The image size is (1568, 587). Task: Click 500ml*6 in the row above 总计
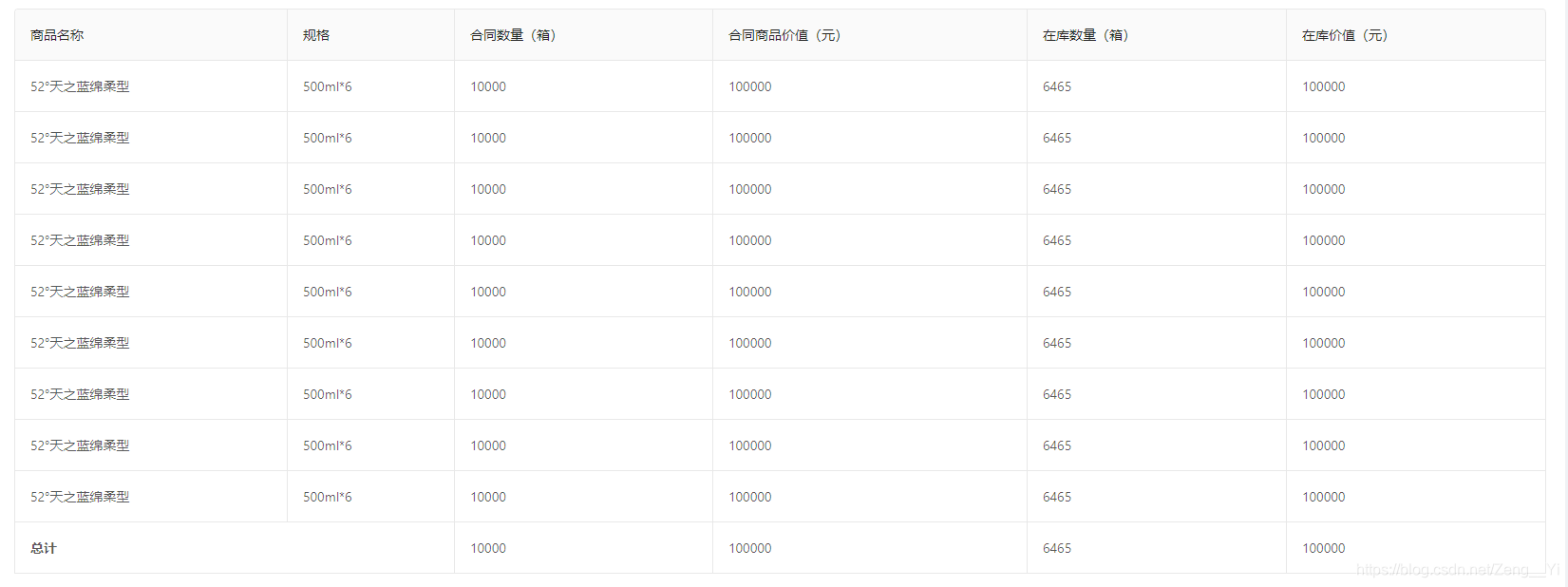click(x=328, y=497)
